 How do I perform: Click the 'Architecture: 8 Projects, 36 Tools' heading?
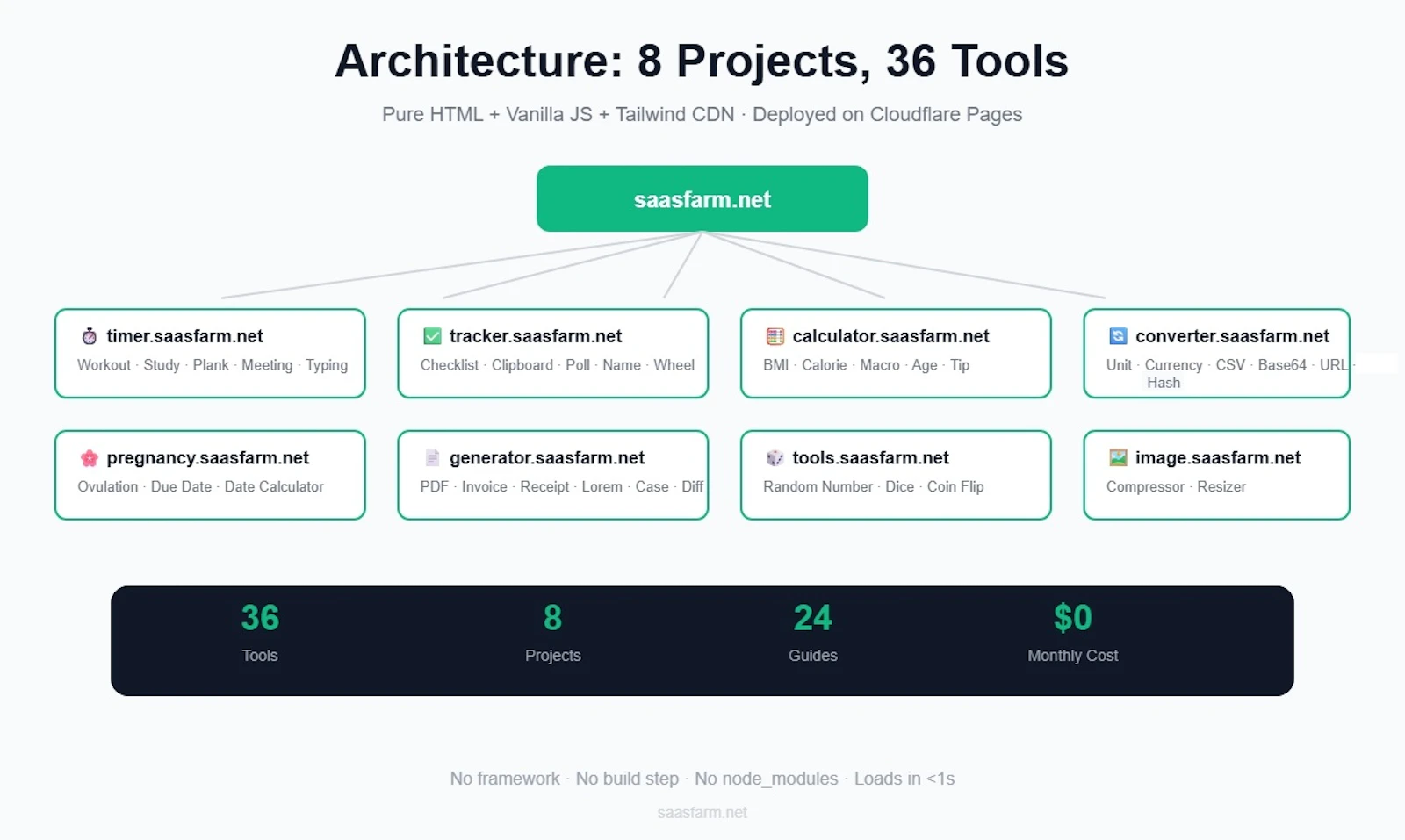(702, 61)
